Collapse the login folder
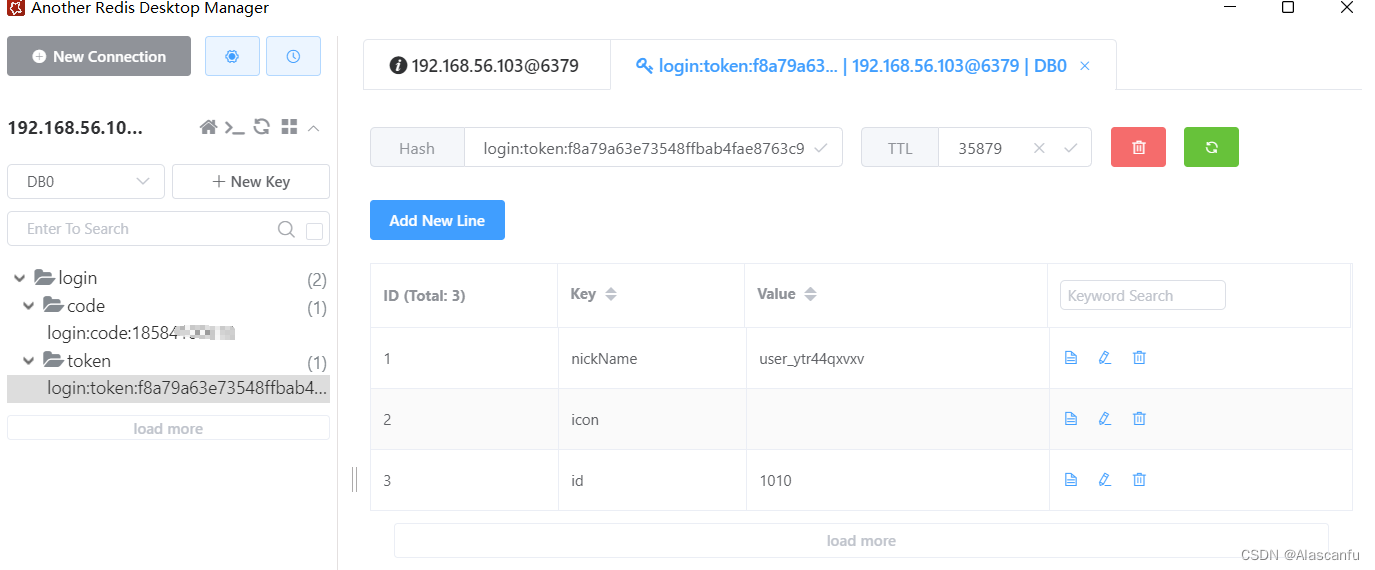 pos(20,278)
